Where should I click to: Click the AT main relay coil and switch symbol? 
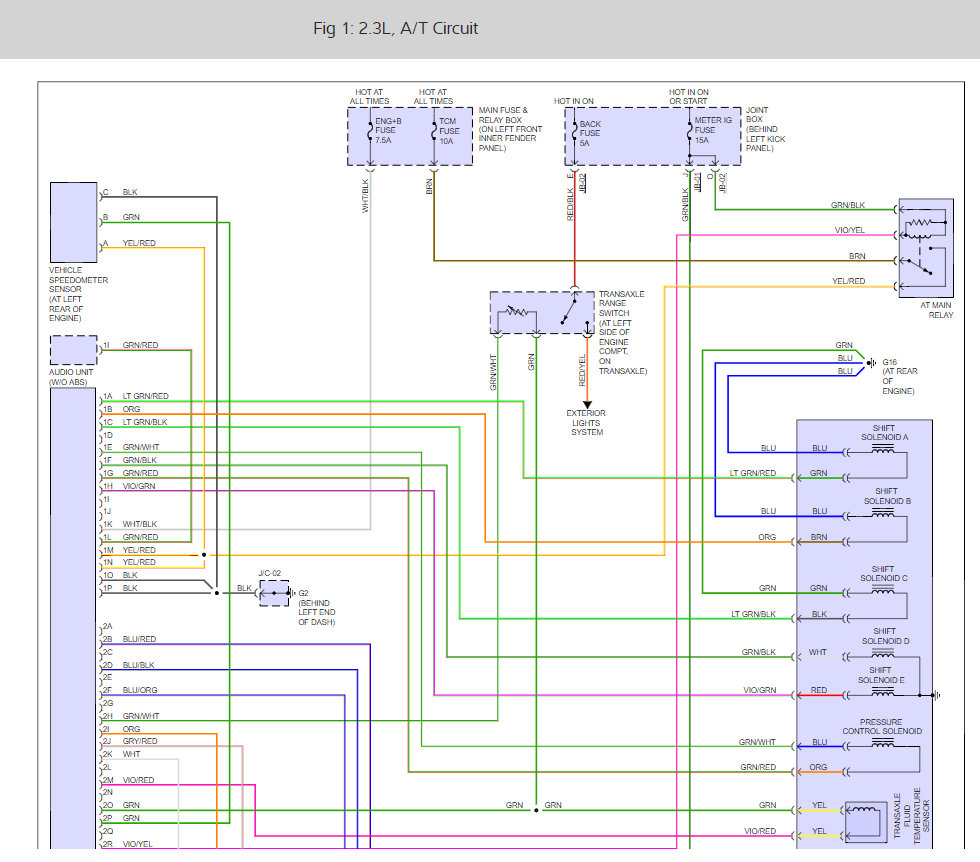pyautogui.click(x=926, y=248)
